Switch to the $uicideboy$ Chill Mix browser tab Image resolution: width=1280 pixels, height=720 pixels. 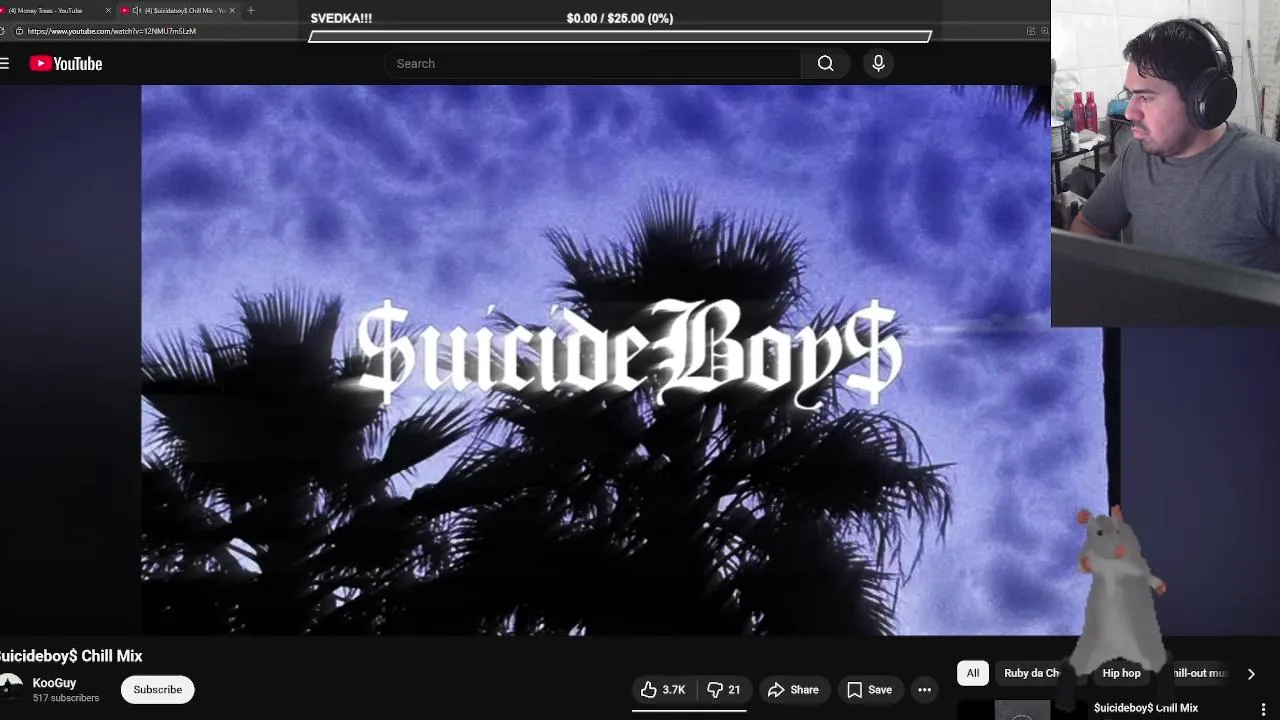[178, 10]
